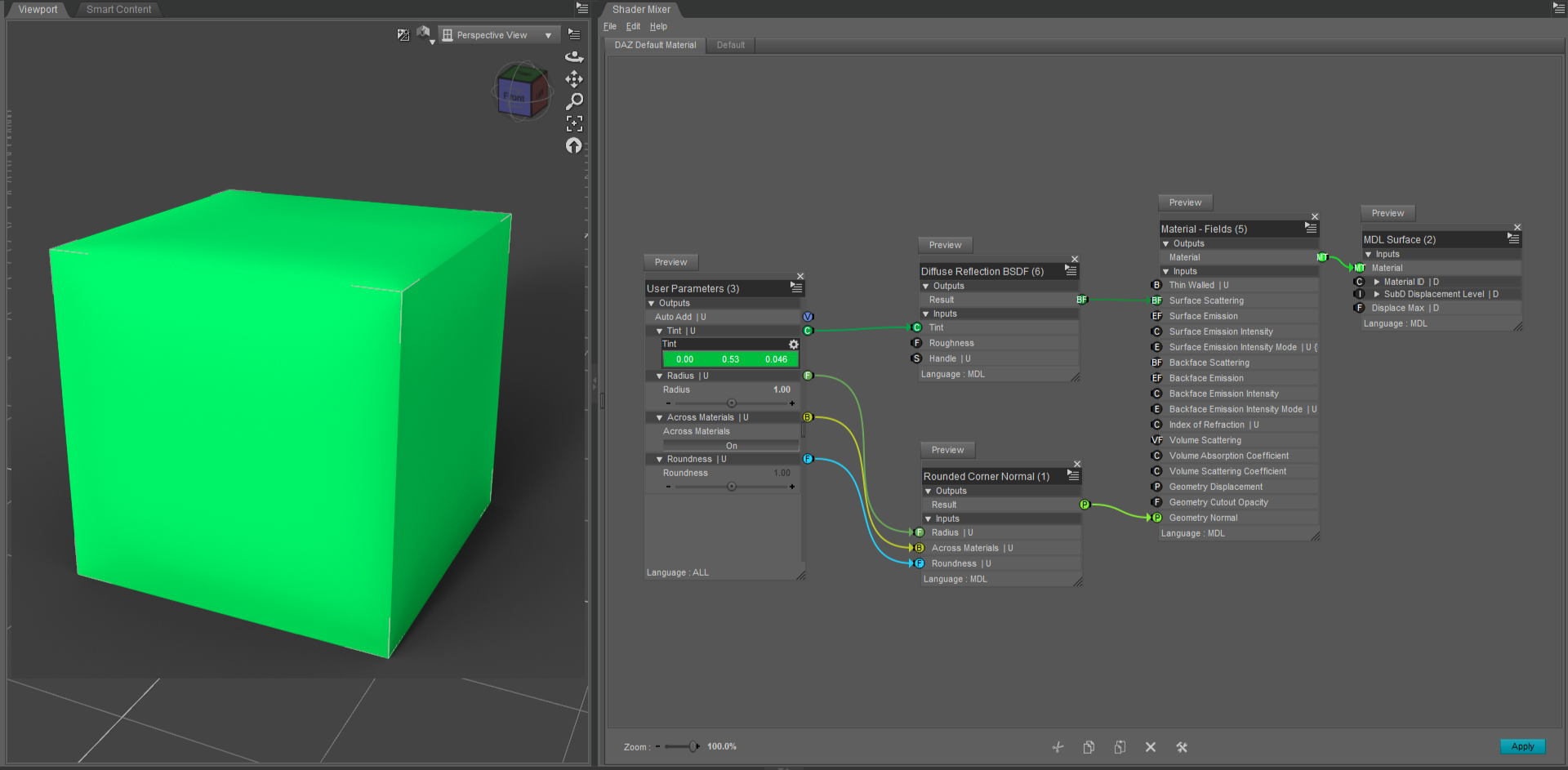Click the viewport aspect frame overlay icon
The image size is (1568, 770).
pyautogui.click(x=403, y=35)
